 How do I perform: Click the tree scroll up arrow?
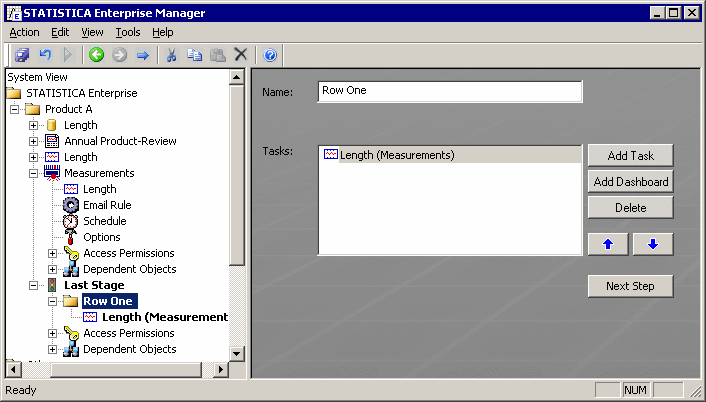[x=237, y=77]
